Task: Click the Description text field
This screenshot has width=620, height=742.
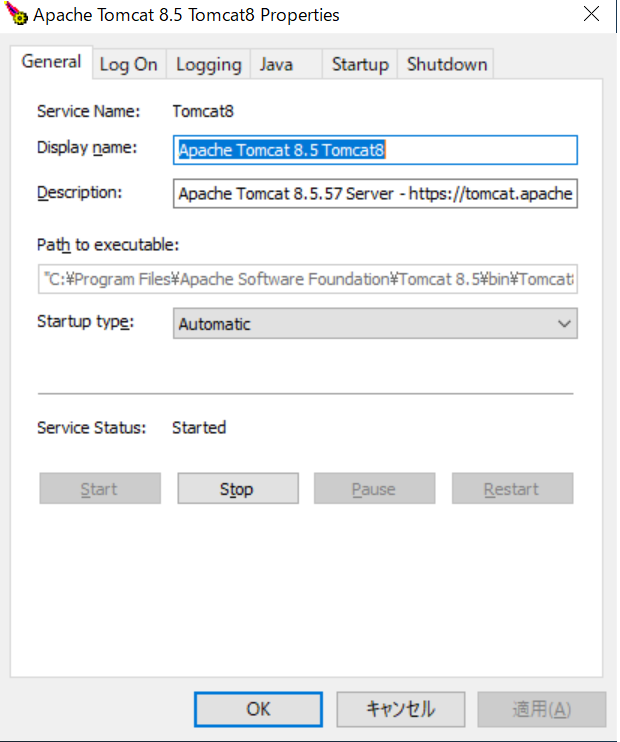Action: tap(375, 194)
